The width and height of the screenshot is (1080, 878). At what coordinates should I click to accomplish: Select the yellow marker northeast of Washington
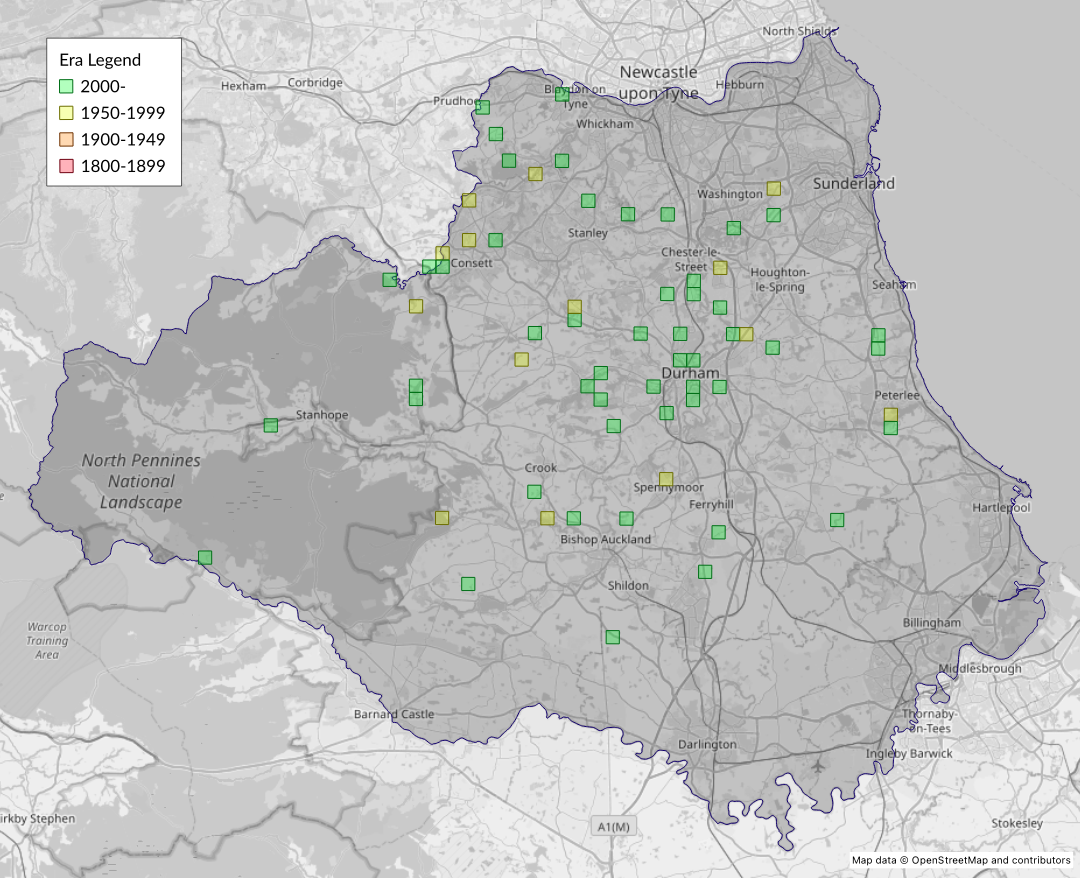coord(773,188)
